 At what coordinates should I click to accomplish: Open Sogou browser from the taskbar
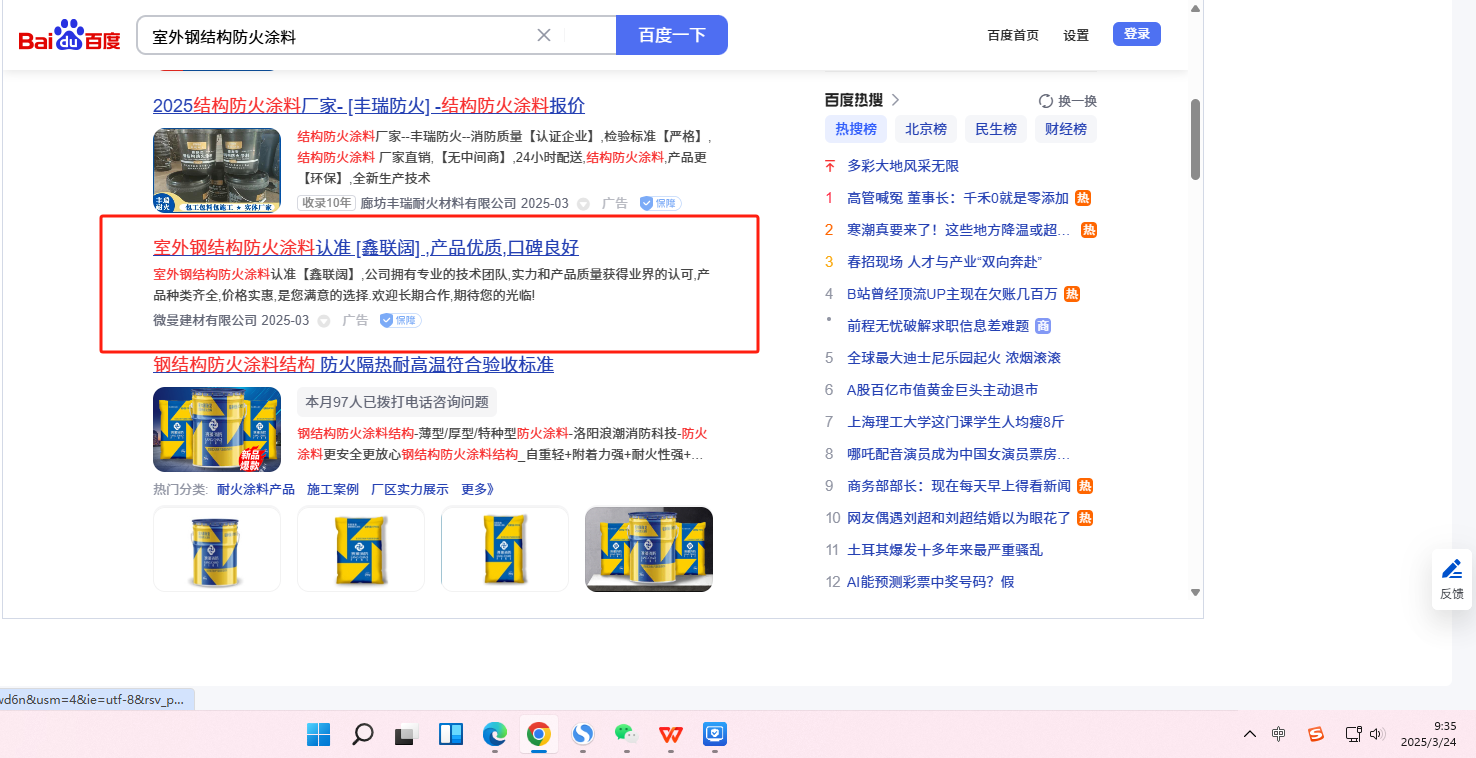point(583,734)
